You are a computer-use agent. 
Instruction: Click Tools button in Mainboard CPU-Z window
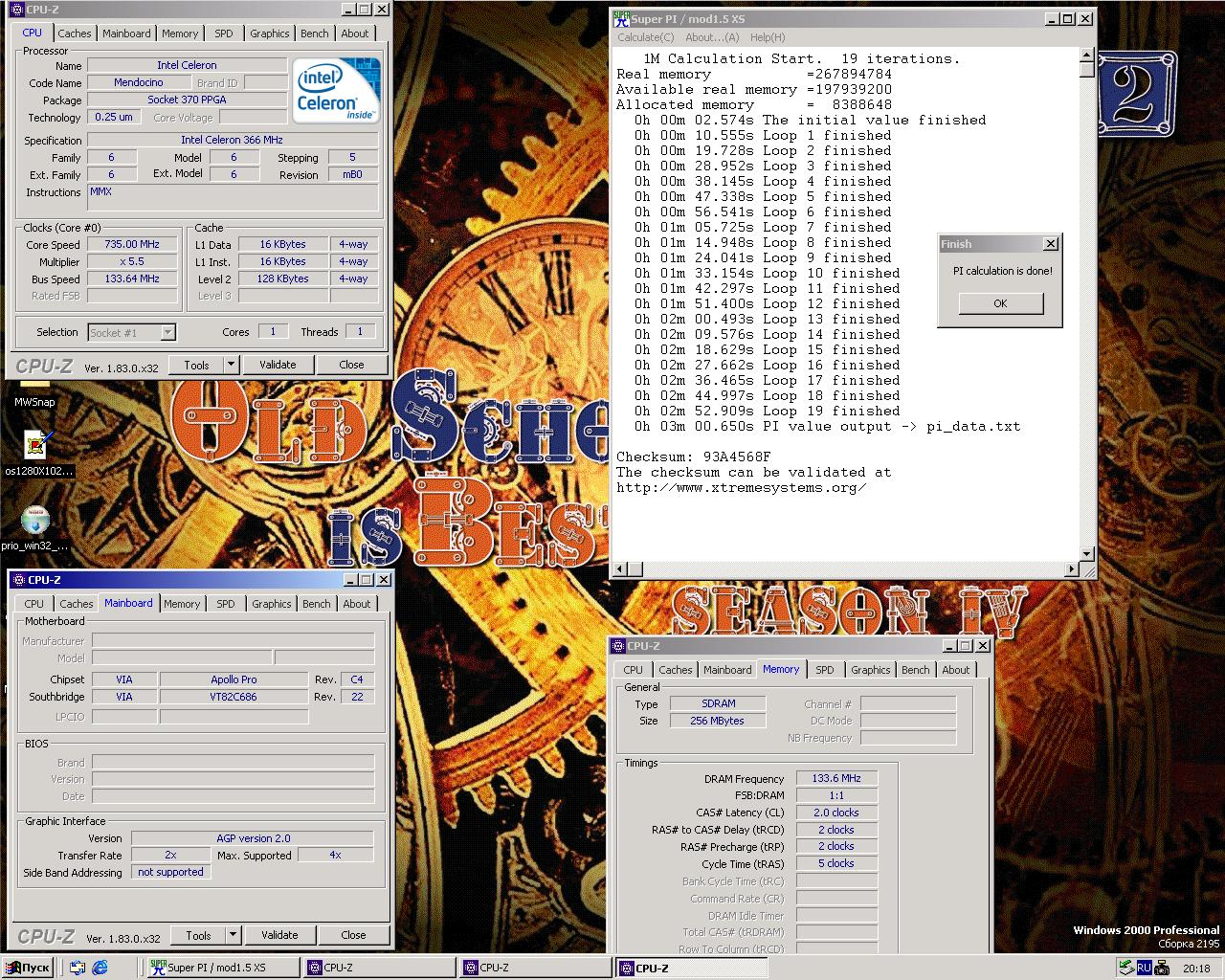click(x=198, y=935)
